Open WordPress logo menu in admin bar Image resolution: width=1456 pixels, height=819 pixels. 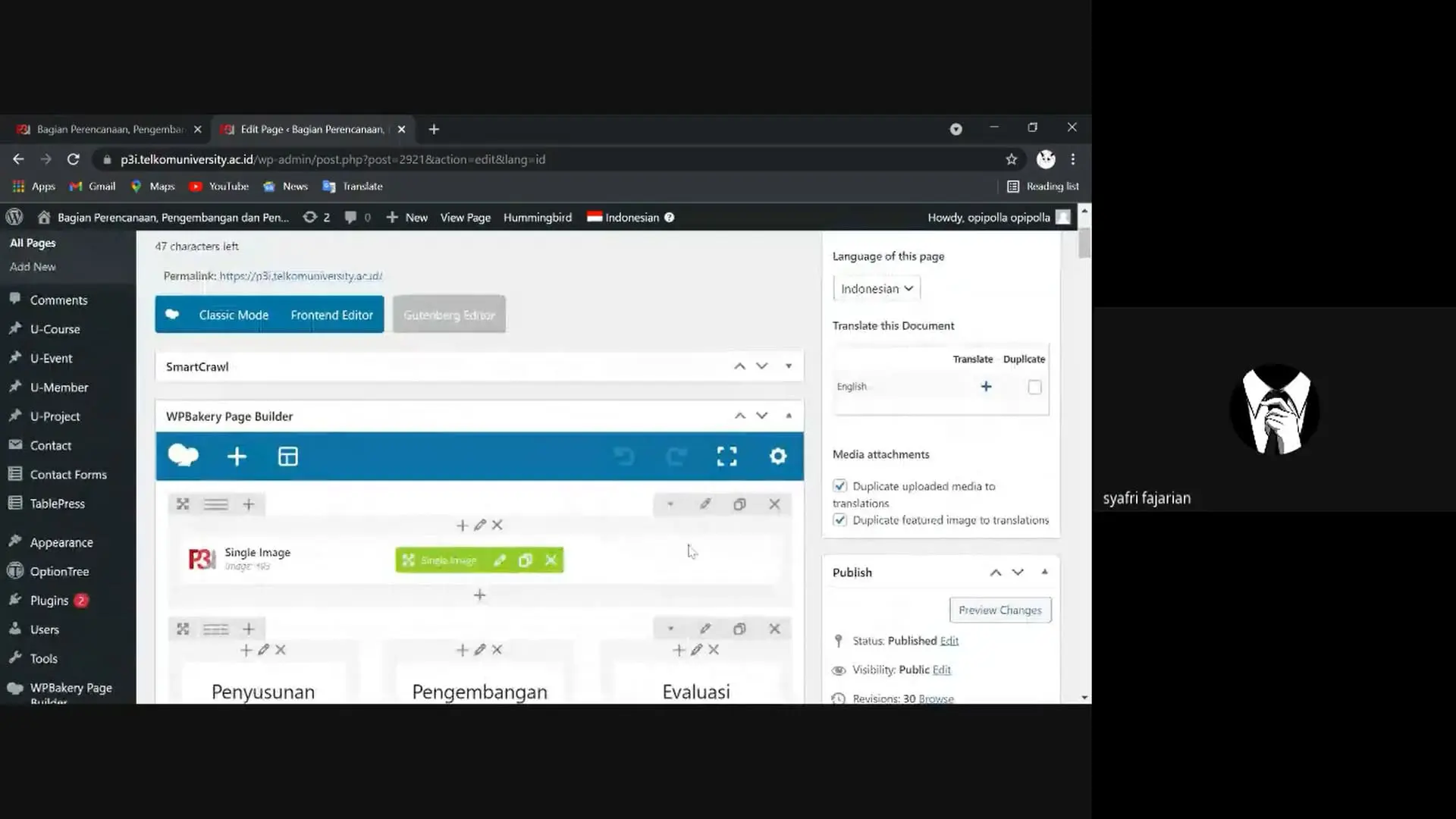(14, 217)
